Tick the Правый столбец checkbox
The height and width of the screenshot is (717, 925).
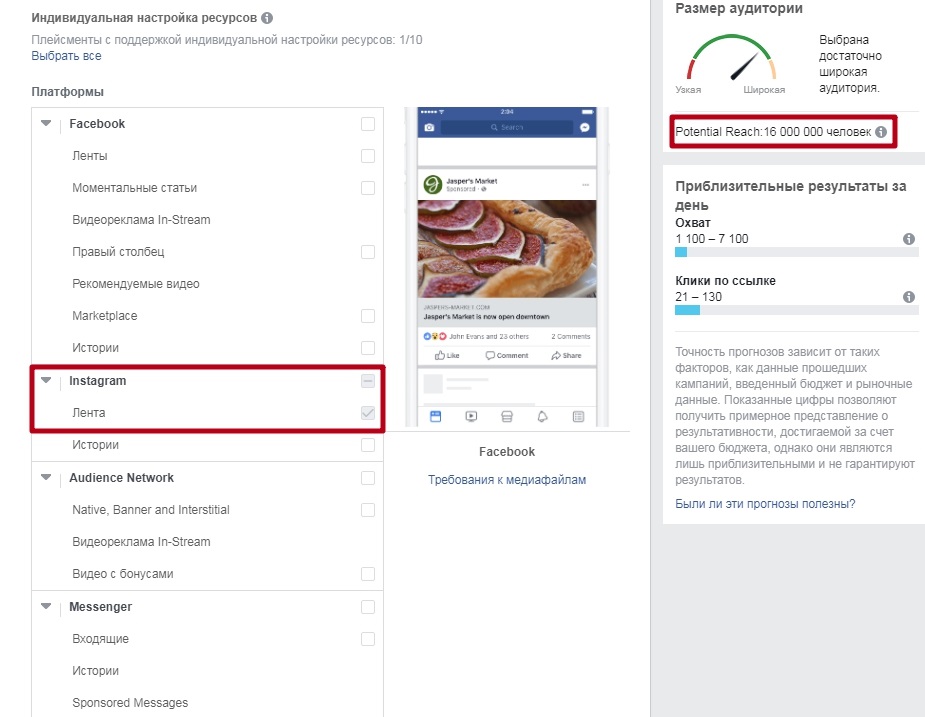(x=368, y=252)
